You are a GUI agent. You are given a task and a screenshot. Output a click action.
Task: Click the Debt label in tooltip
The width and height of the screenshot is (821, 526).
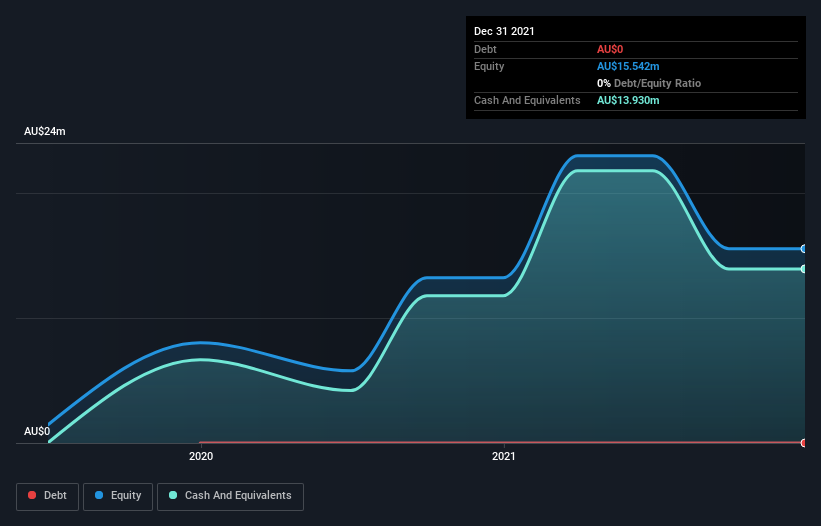pyautogui.click(x=485, y=49)
